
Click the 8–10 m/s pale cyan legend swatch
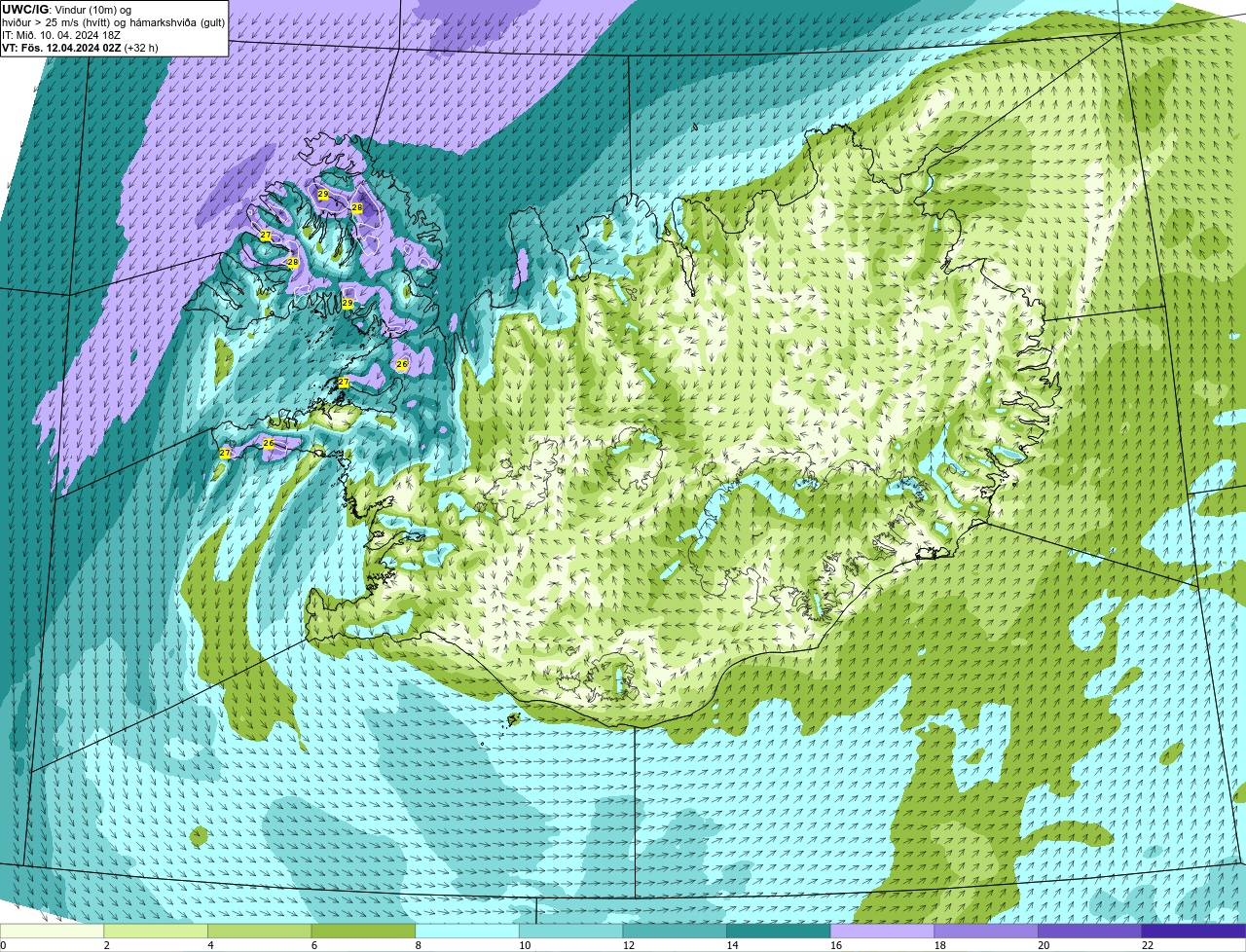point(466,931)
